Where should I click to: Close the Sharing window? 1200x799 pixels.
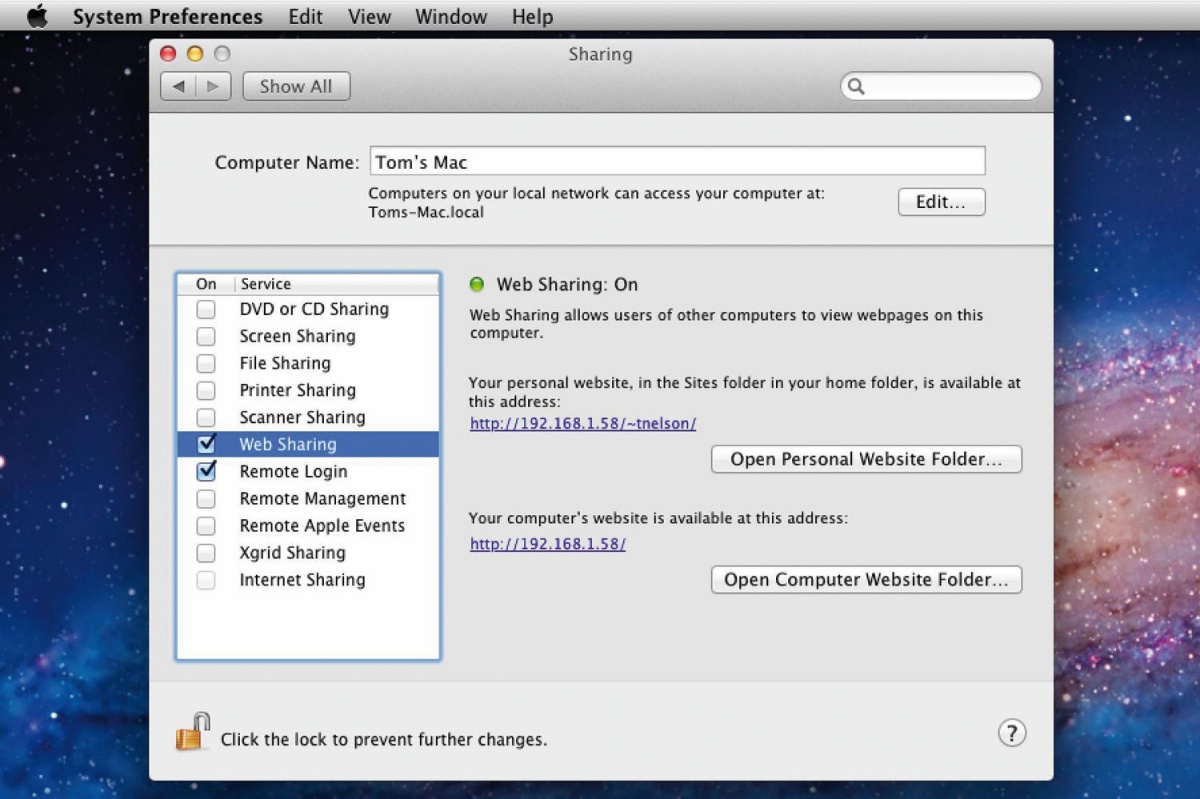[168, 54]
